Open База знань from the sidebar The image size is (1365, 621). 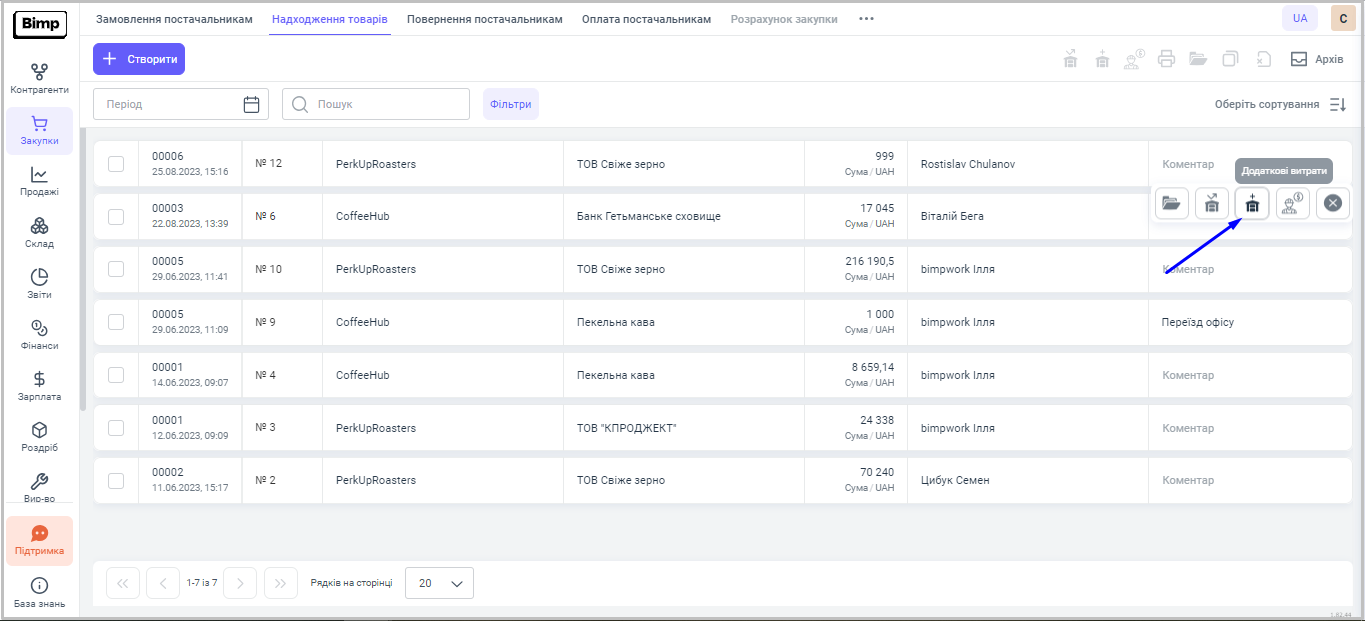coord(39,592)
